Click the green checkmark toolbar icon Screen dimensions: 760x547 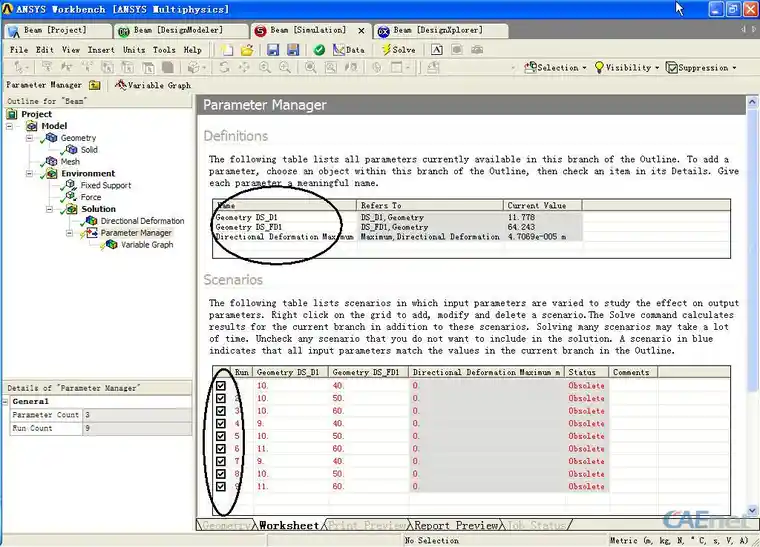click(319, 50)
